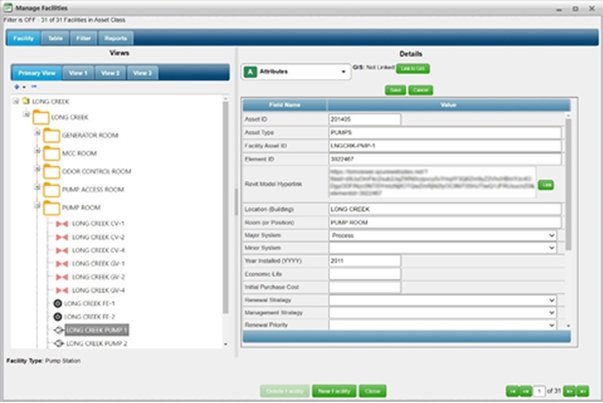Click the first page navigation button
The width and height of the screenshot is (603, 403).
[x=513, y=390]
